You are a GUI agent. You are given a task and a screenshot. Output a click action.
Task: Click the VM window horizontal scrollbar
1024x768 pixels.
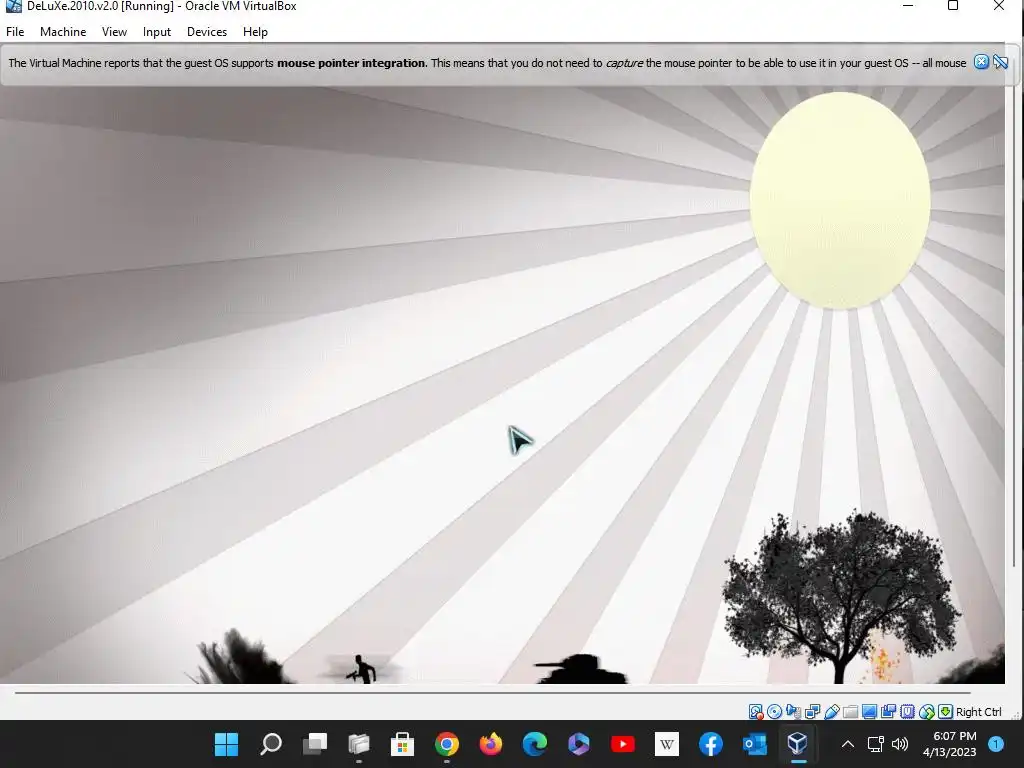(x=492, y=692)
